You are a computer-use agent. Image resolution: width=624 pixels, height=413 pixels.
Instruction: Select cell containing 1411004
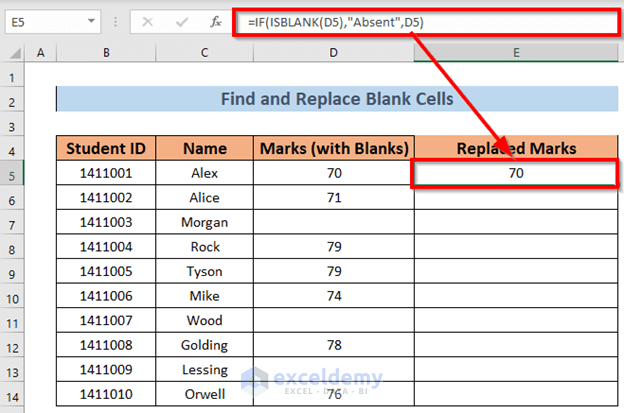[106, 247]
